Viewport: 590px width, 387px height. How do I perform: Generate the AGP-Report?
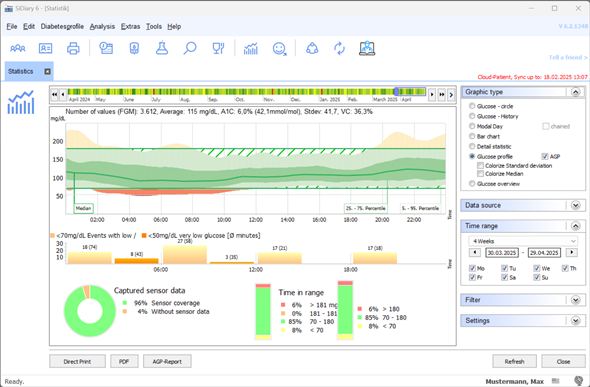(167, 361)
